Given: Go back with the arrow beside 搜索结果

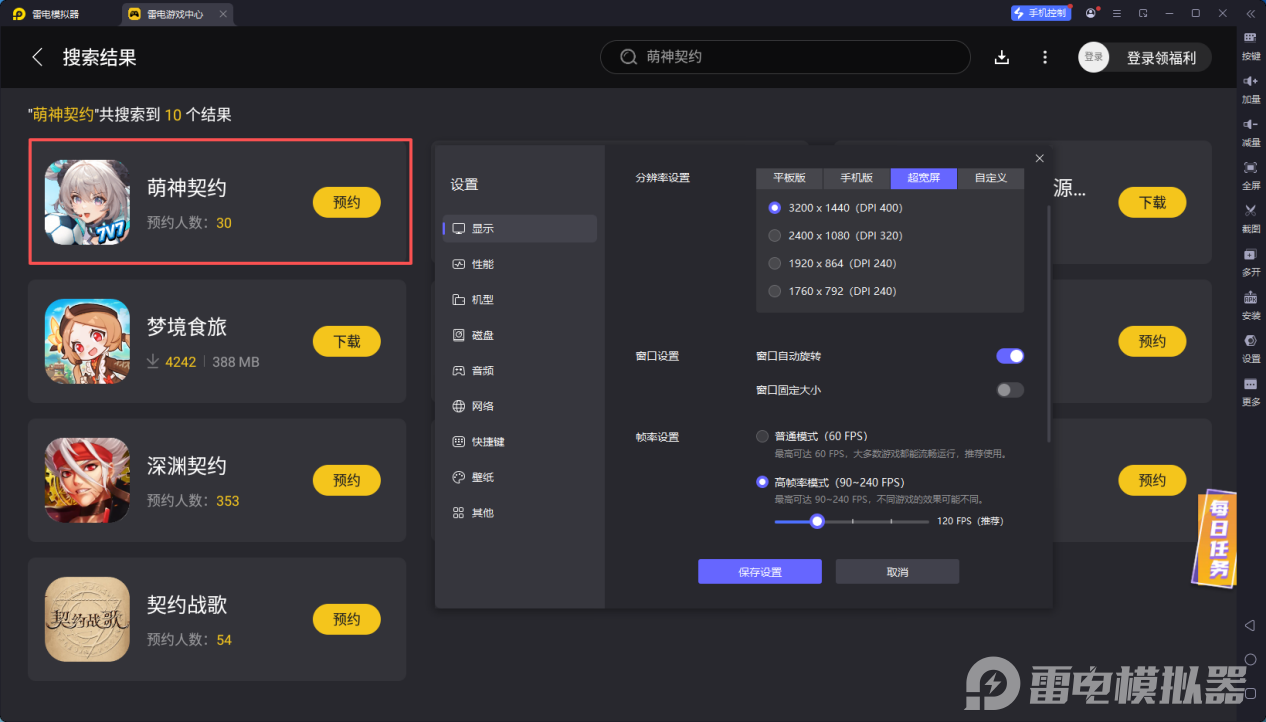Looking at the screenshot, I should [38, 57].
